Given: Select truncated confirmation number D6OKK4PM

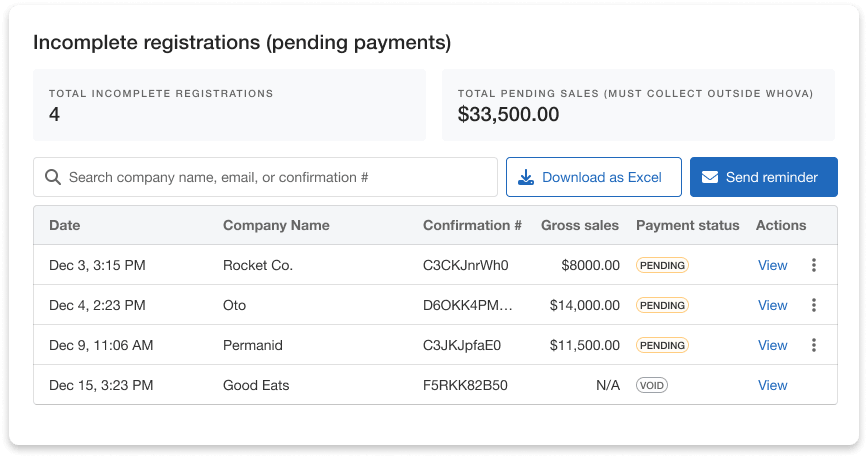Looking at the screenshot, I should click(x=468, y=305).
